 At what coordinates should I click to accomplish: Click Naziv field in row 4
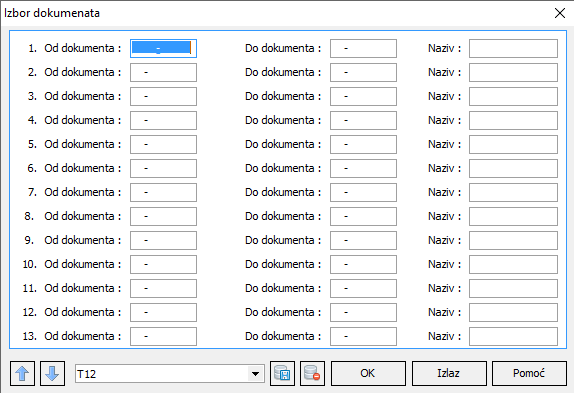pos(513,120)
